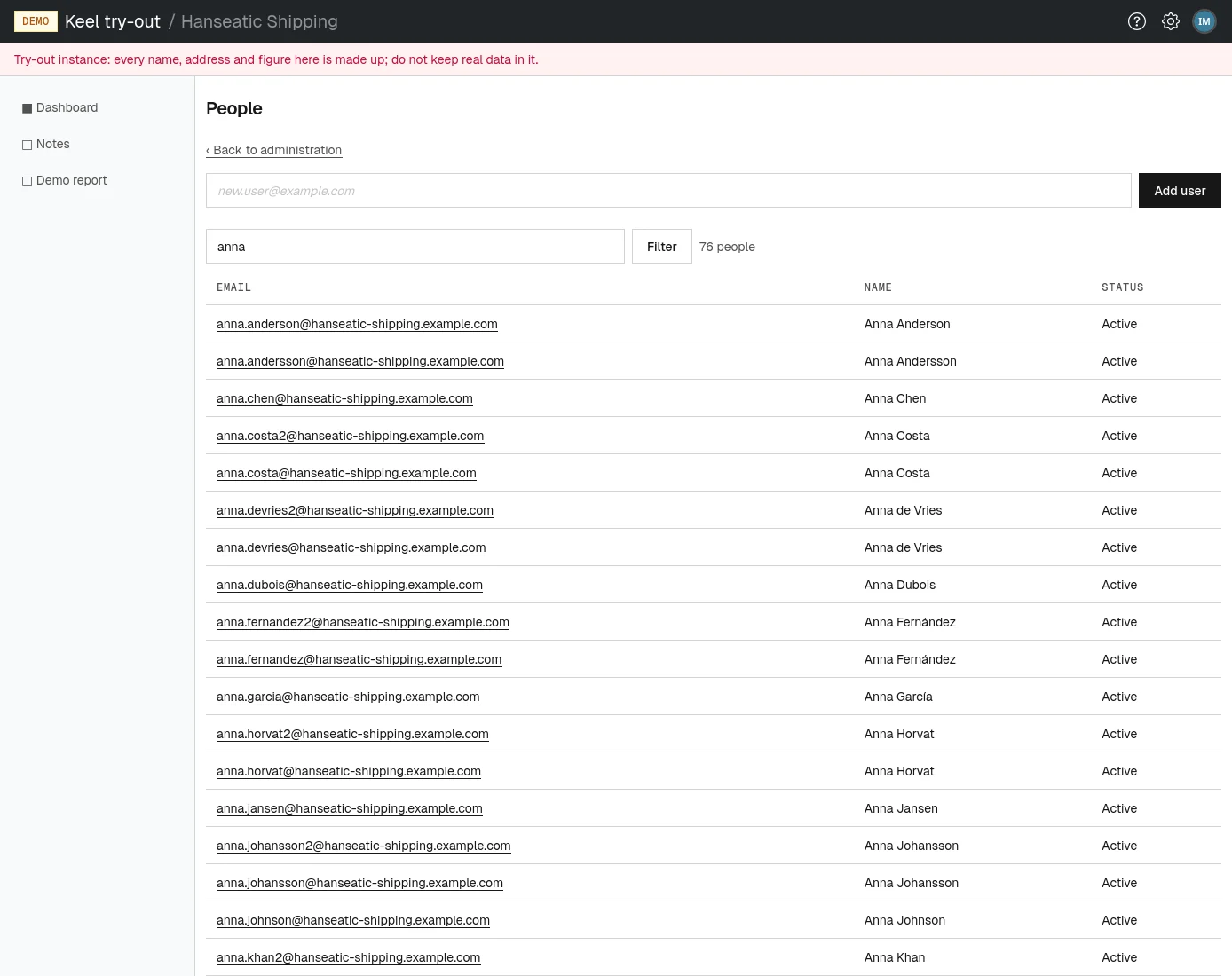Open the anna.jansen@ email link

(x=350, y=808)
